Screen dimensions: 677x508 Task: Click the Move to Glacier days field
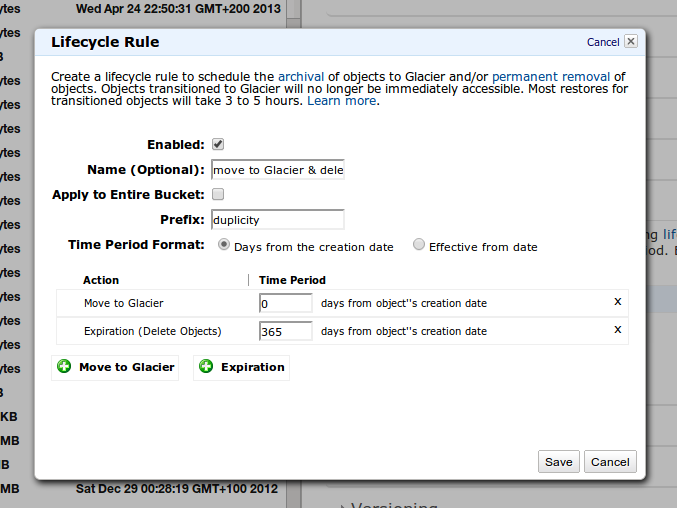[286, 303]
